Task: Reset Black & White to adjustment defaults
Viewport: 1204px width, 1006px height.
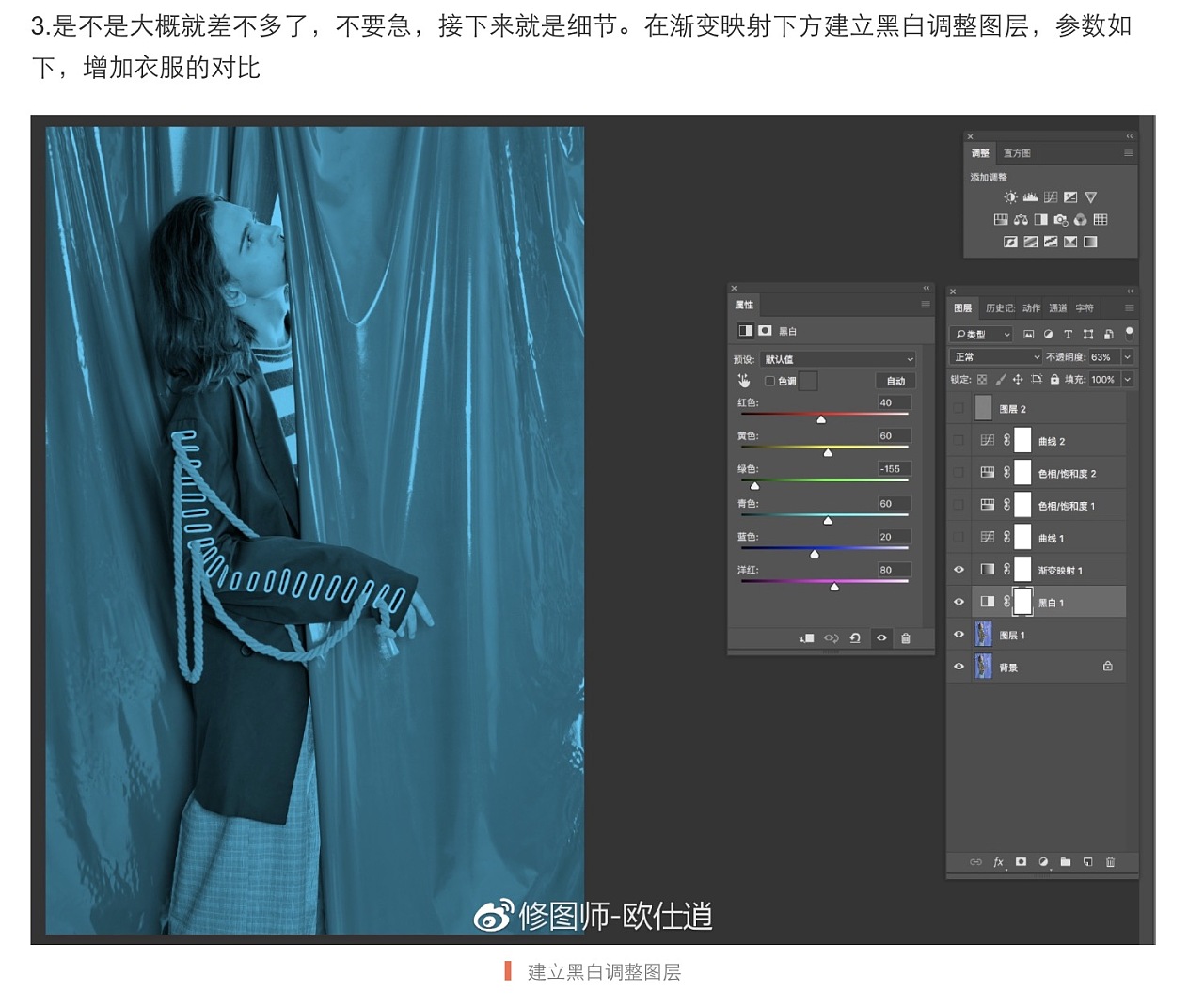Action: [855, 638]
